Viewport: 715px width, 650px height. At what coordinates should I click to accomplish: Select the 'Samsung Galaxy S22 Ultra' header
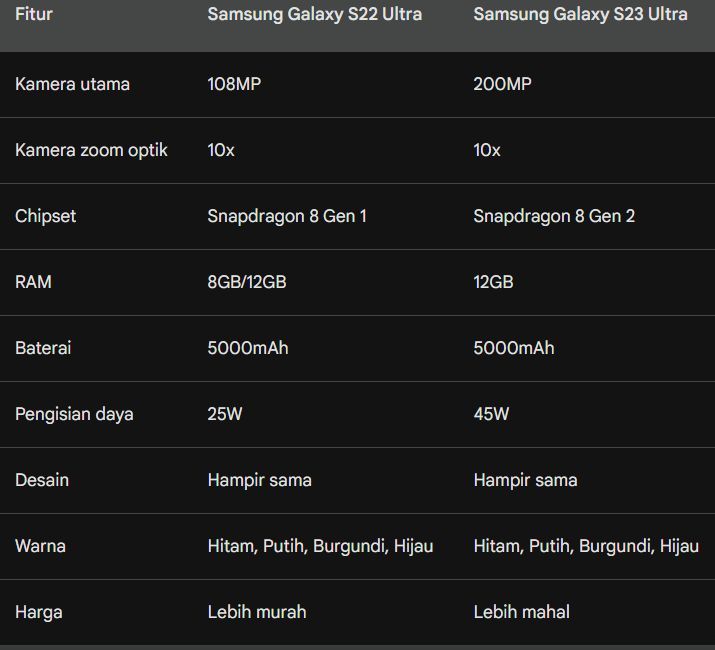click(315, 14)
